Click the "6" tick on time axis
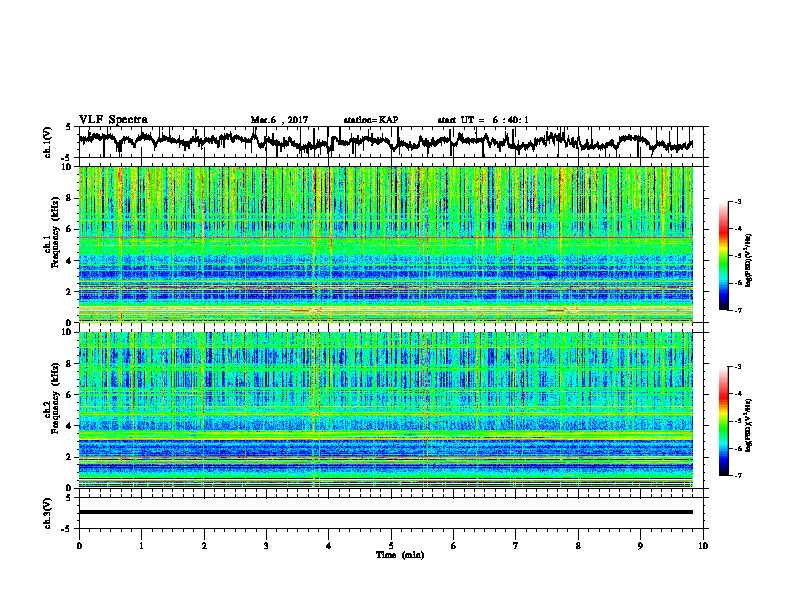792x612 pixels. (453, 546)
